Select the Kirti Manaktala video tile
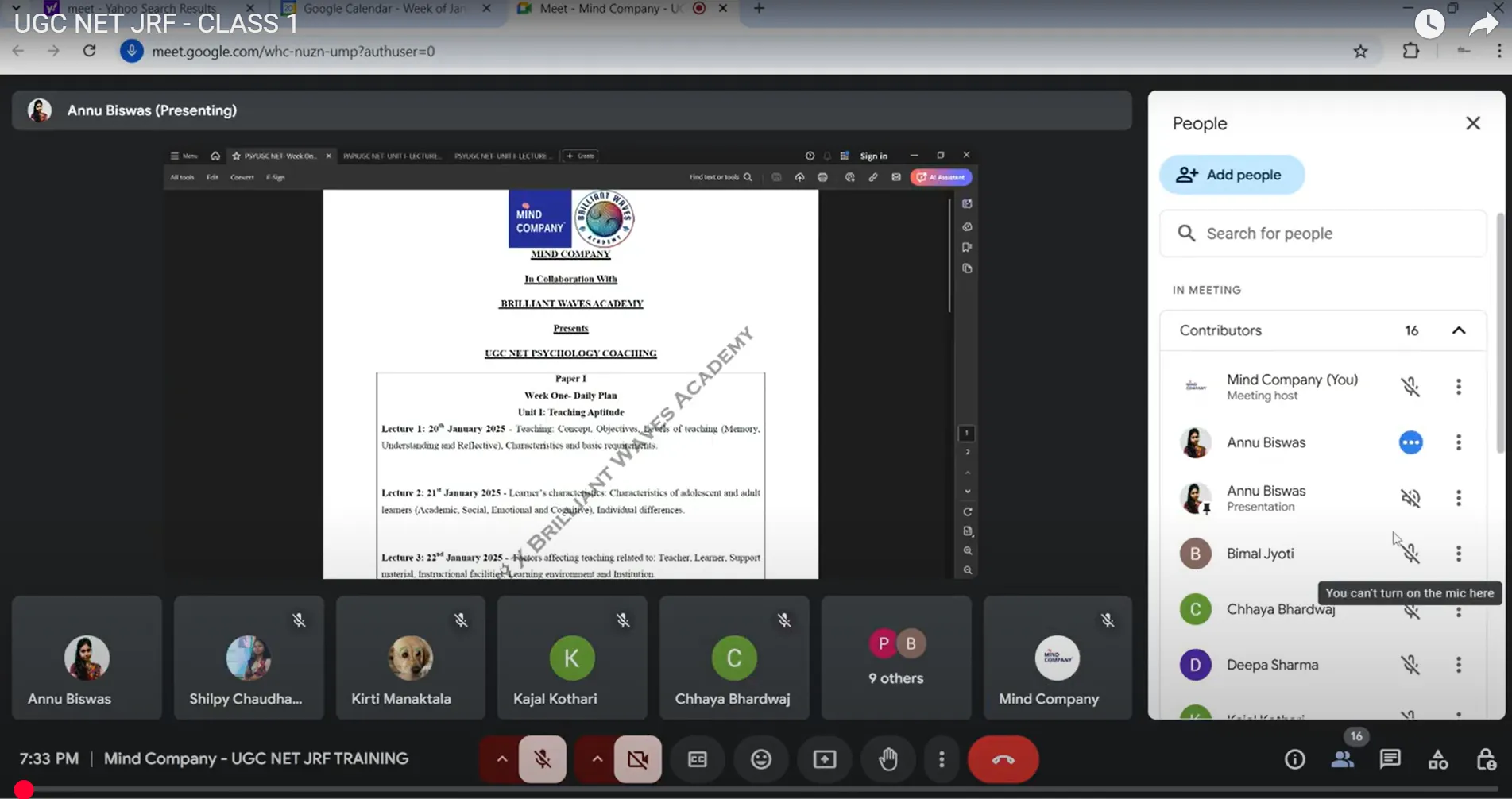This screenshot has height=799, width=1512. 411,658
